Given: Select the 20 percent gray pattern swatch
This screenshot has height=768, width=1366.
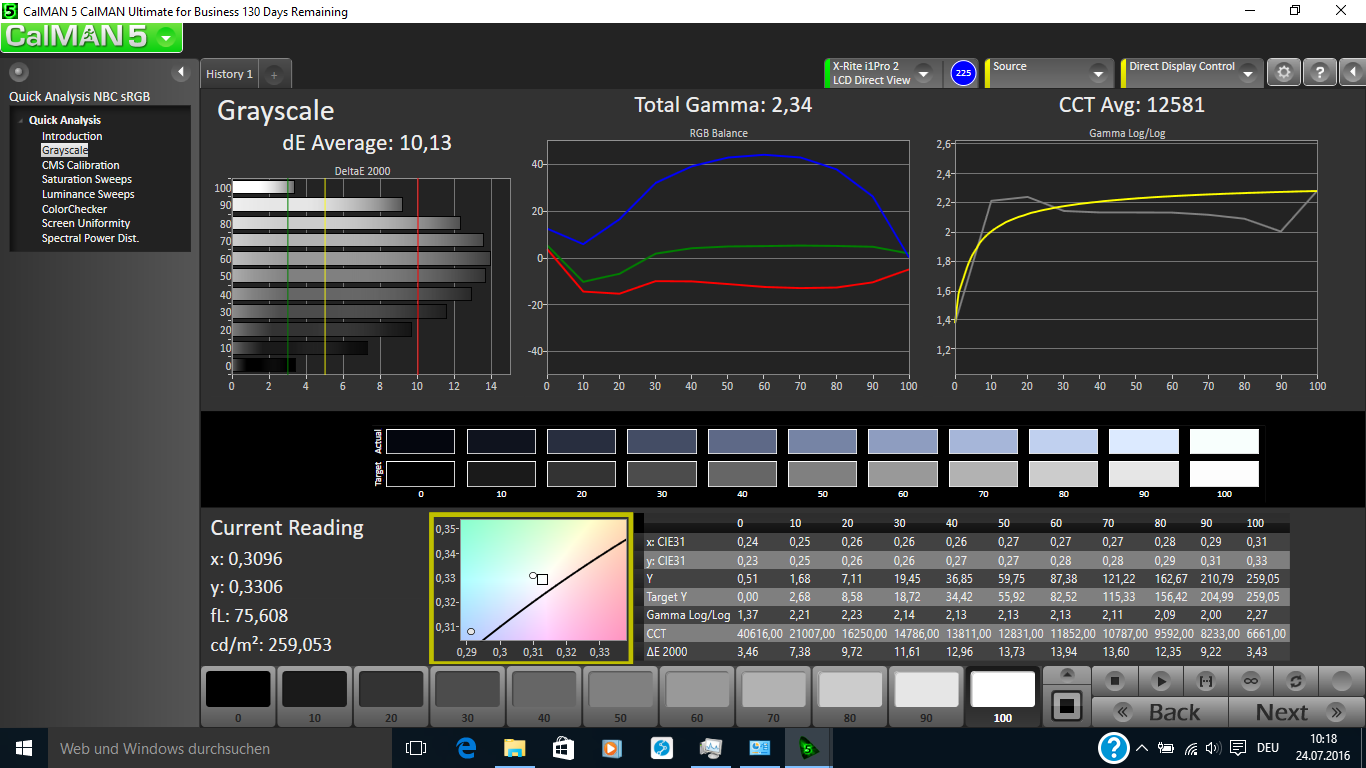Looking at the screenshot, I should pyautogui.click(x=391, y=696).
